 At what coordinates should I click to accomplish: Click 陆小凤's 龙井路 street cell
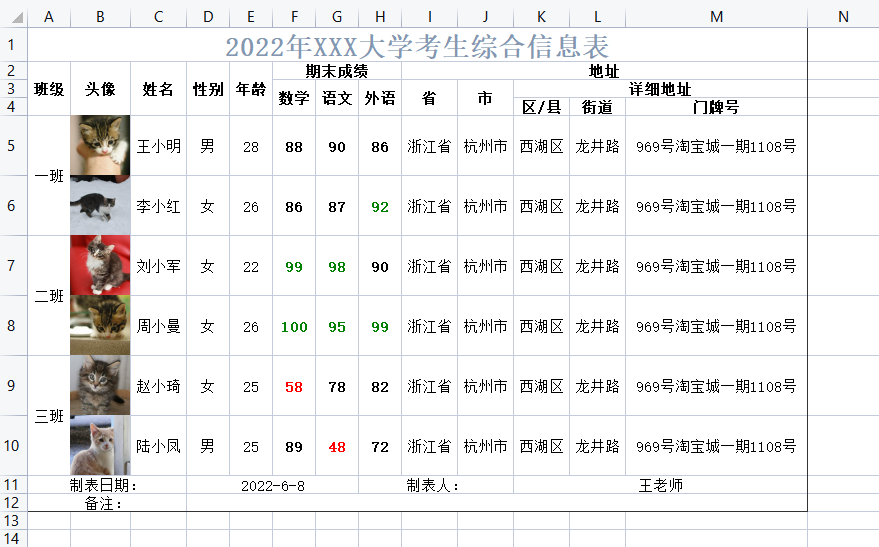point(598,446)
